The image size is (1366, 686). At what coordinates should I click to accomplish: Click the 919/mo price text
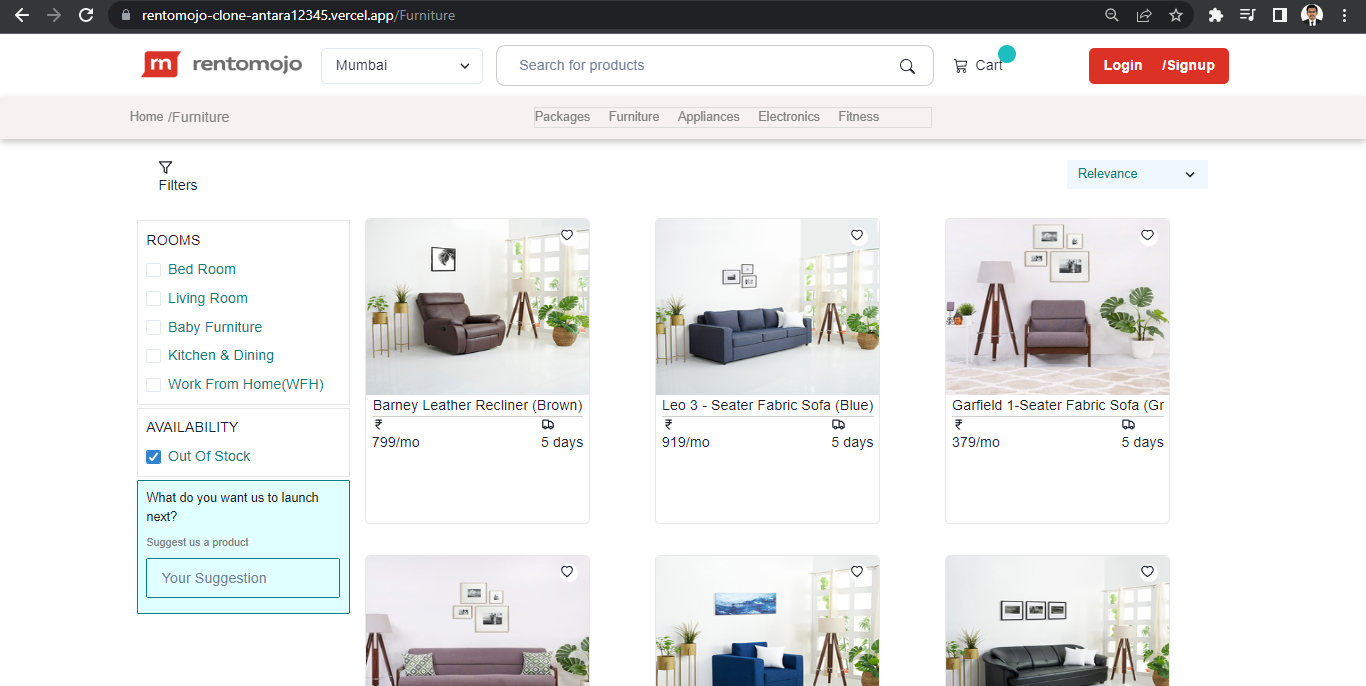686,443
